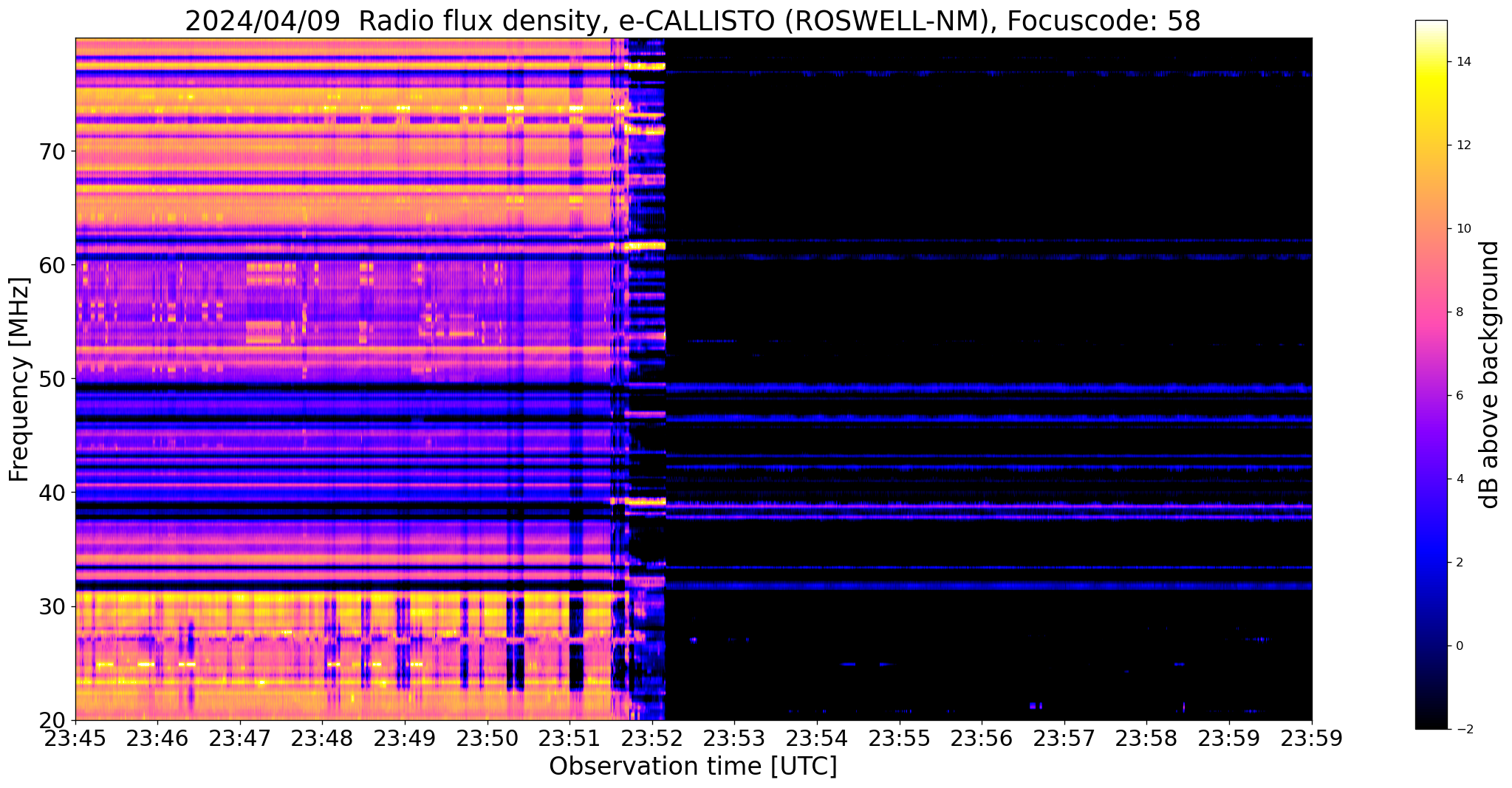Click the 50 MHz frequency tick label
The height and width of the screenshot is (788, 1512).
[52, 379]
